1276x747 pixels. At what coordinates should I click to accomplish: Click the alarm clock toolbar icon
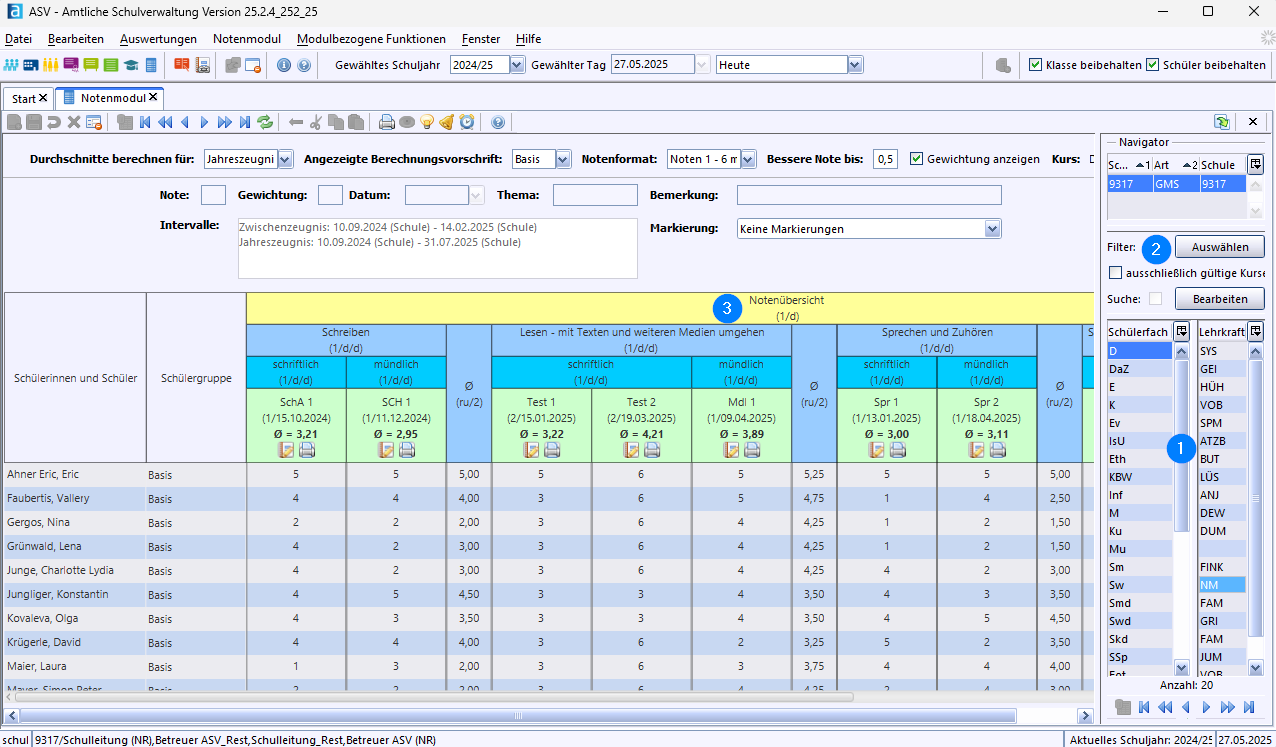point(467,122)
